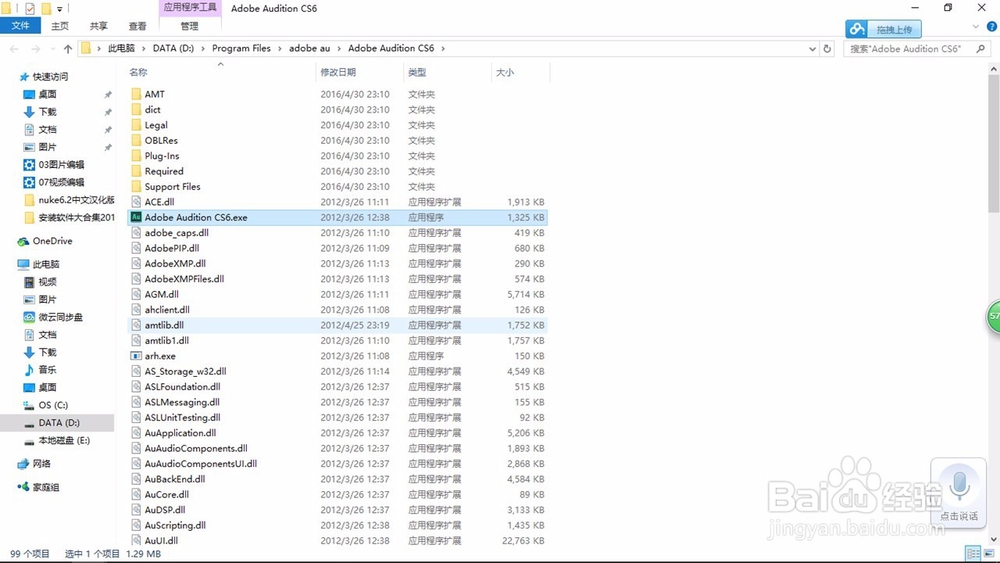Click the search magnifier icon
This screenshot has height=563, width=1000.
pos(980,48)
